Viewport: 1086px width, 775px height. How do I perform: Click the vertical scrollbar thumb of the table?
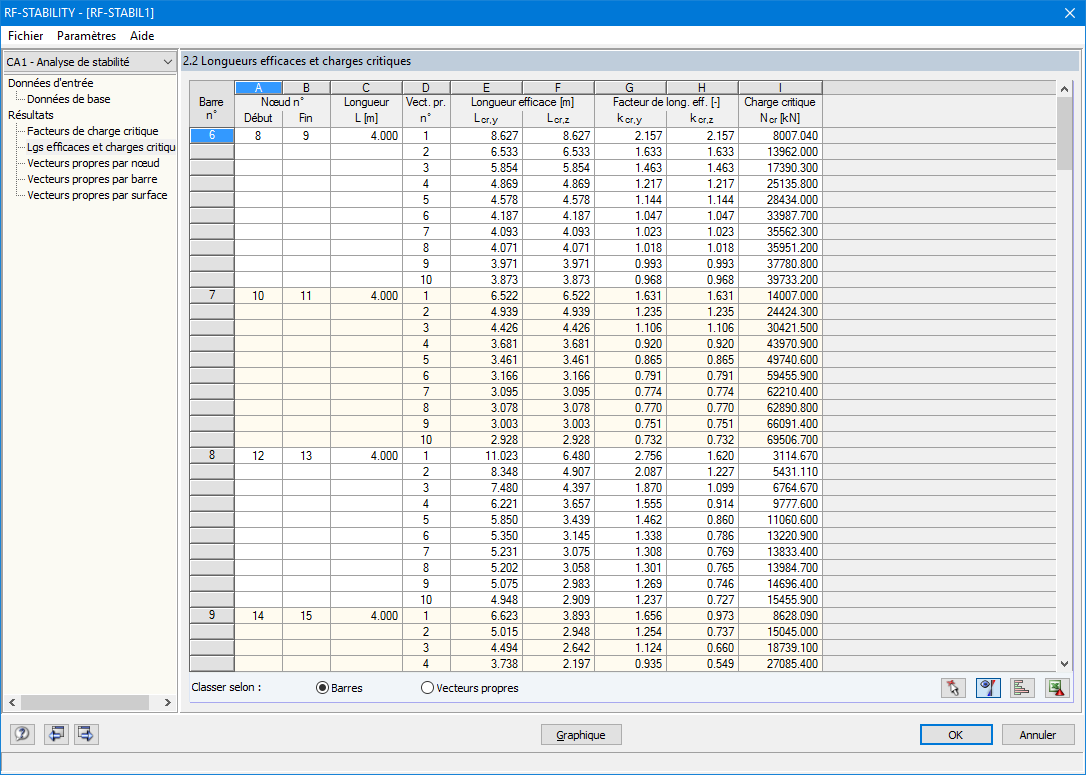(1065, 133)
